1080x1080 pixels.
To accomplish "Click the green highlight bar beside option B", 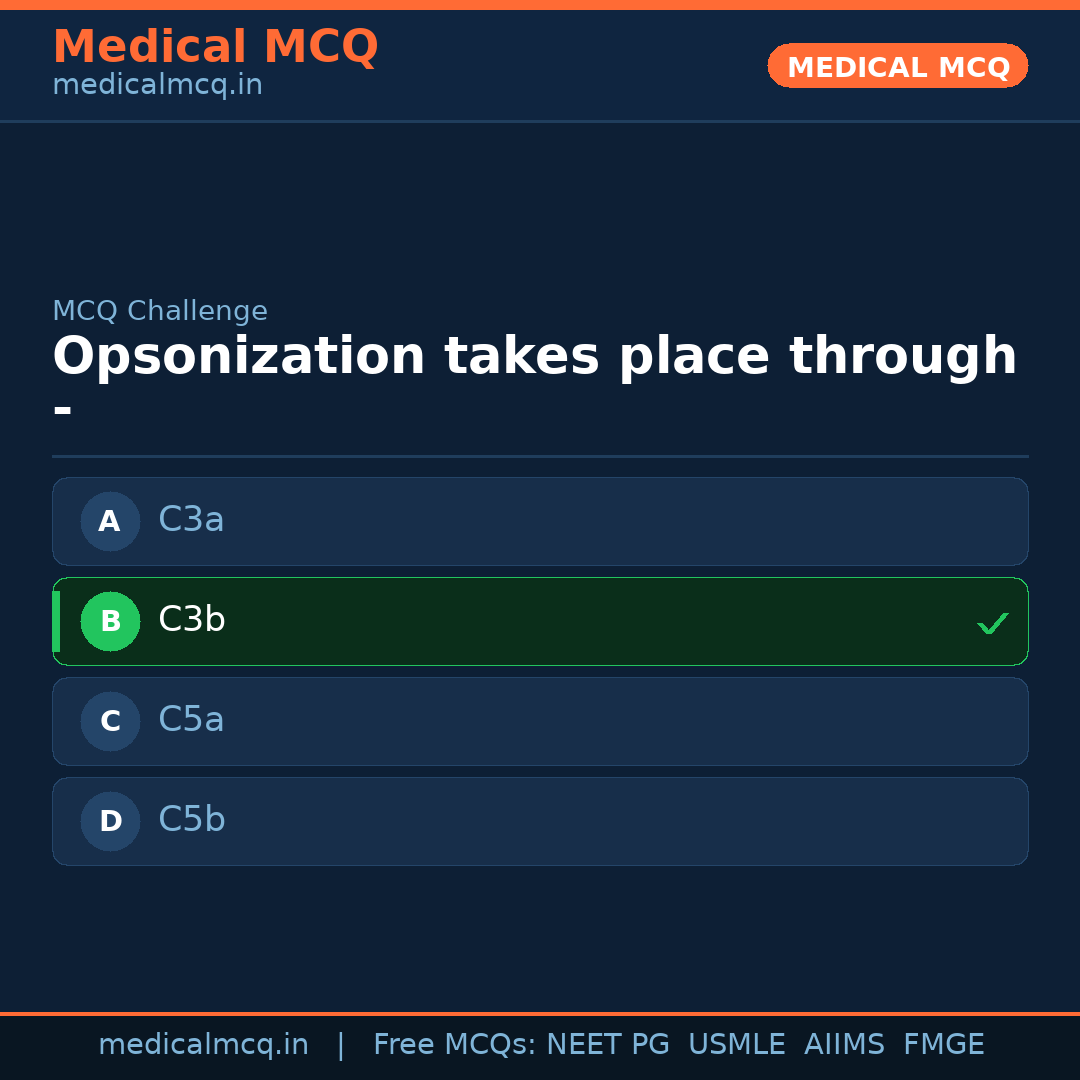I will point(56,621).
